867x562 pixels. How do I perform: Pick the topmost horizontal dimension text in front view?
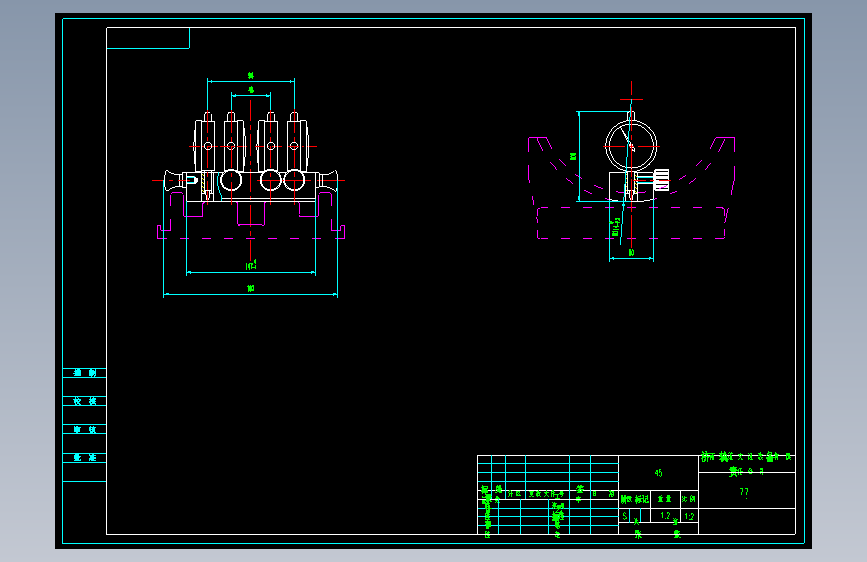pyautogui.click(x=250, y=76)
